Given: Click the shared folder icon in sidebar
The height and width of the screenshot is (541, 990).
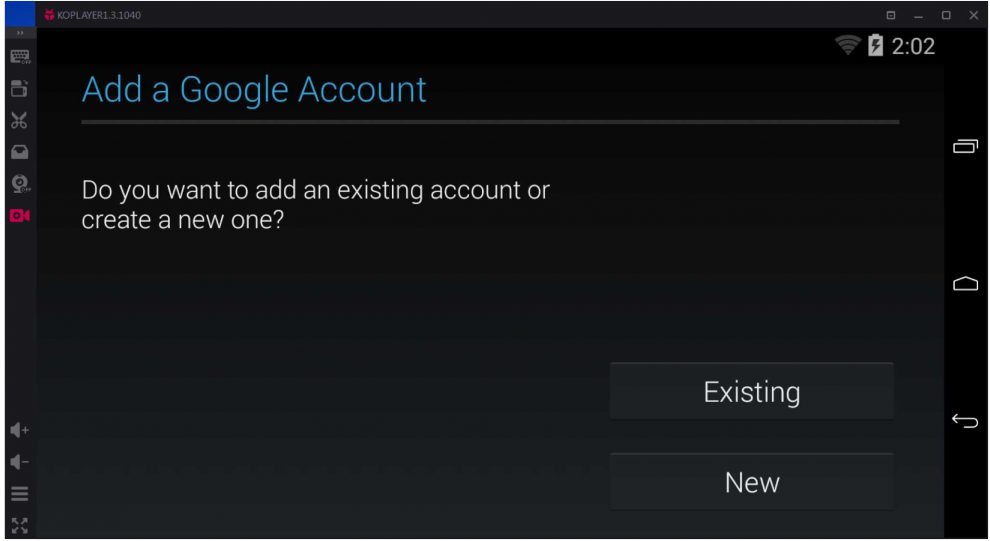Looking at the screenshot, I should 19,89.
